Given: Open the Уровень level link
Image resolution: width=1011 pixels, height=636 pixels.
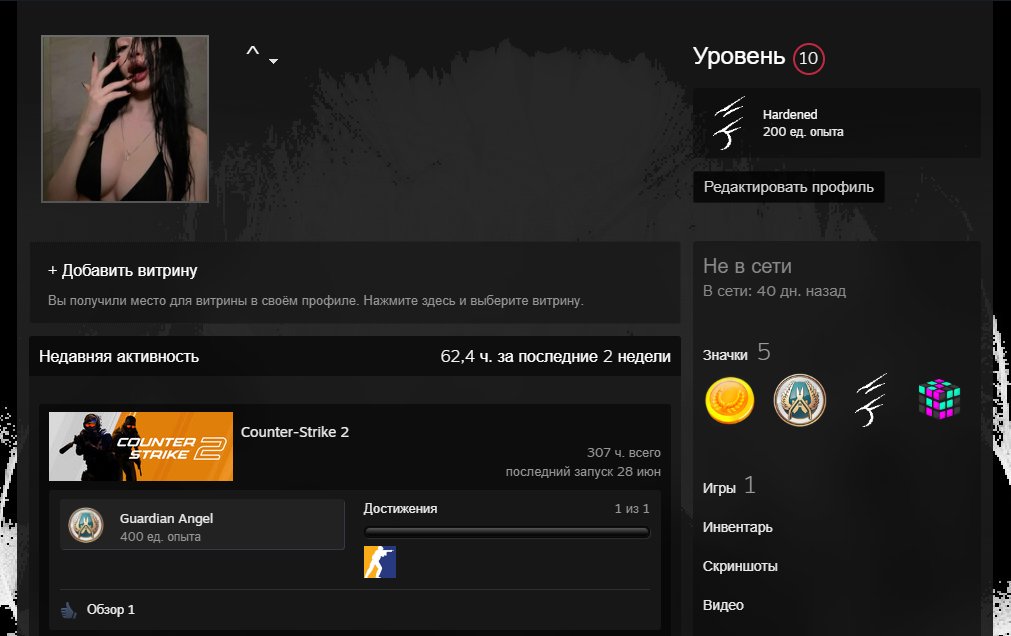Looking at the screenshot, I should click(739, 57).
